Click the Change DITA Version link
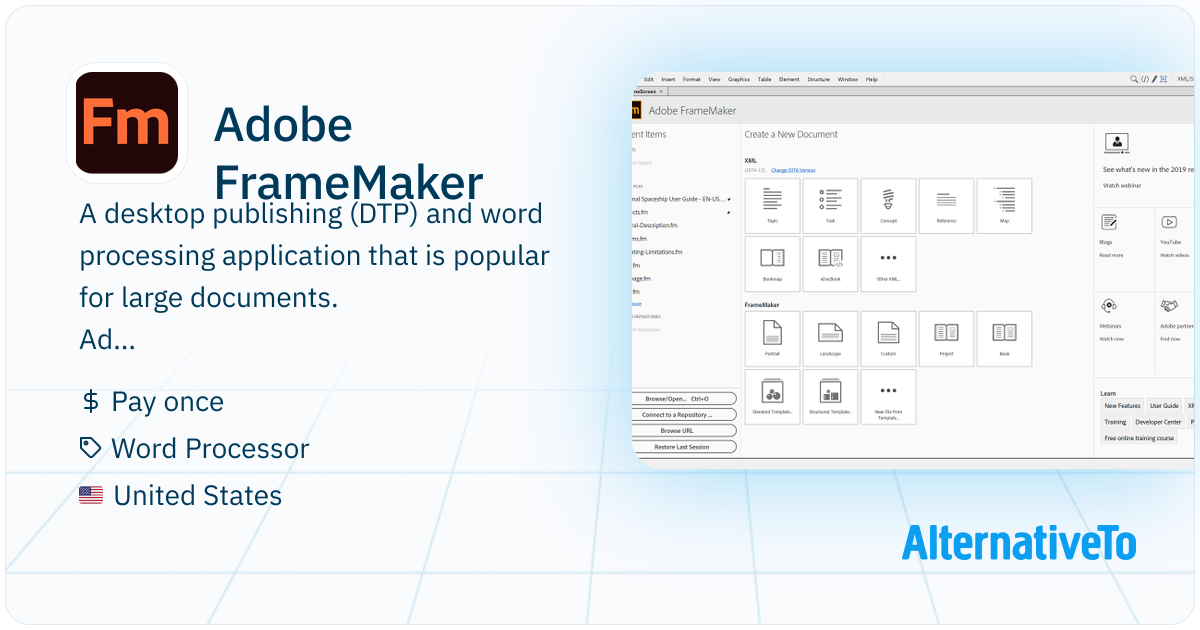Screen dimensions: 1200x630 (793, 170)
